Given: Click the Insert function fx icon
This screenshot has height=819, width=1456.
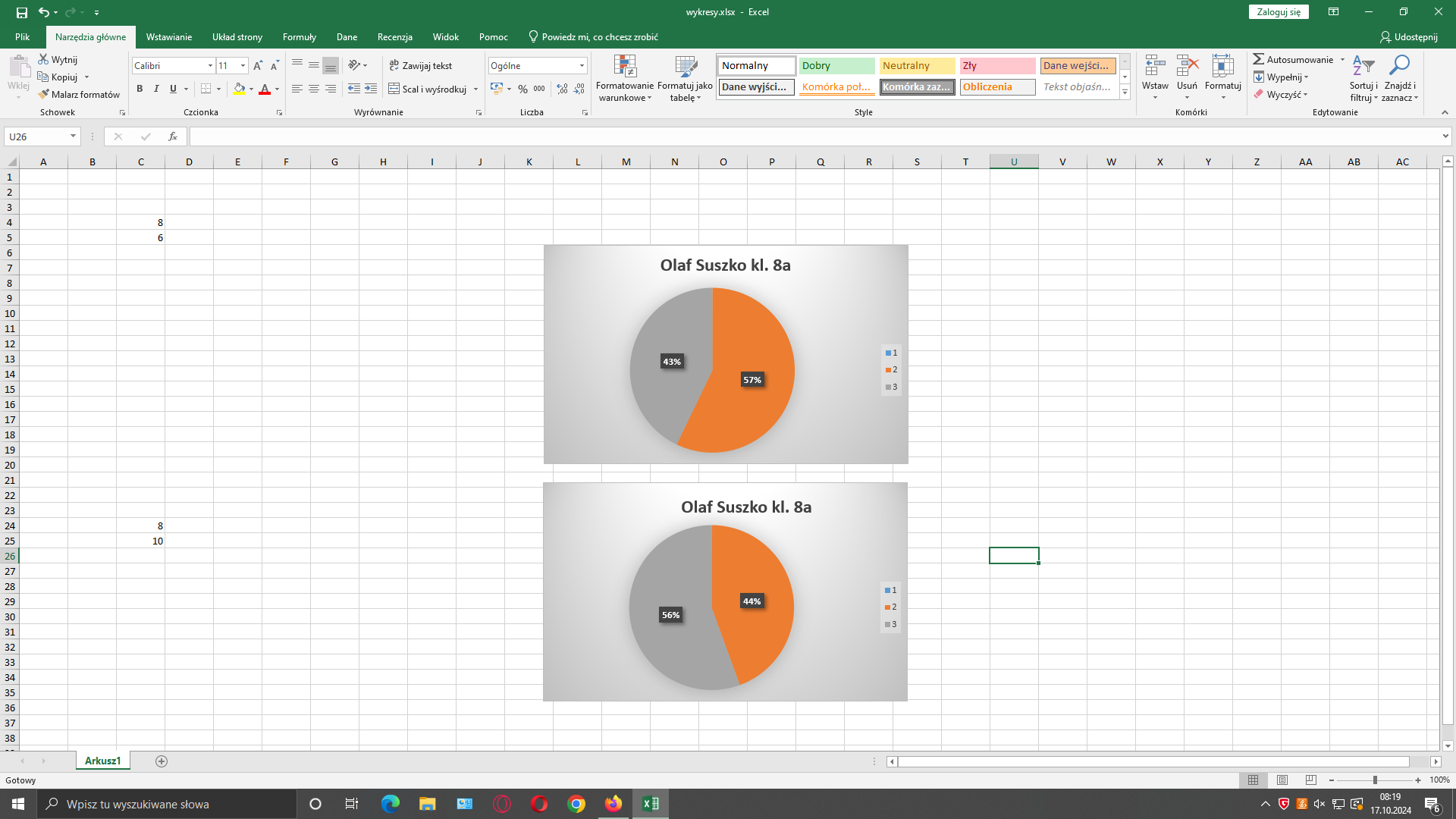Looking at the screenshot, I should pos(173,136).
